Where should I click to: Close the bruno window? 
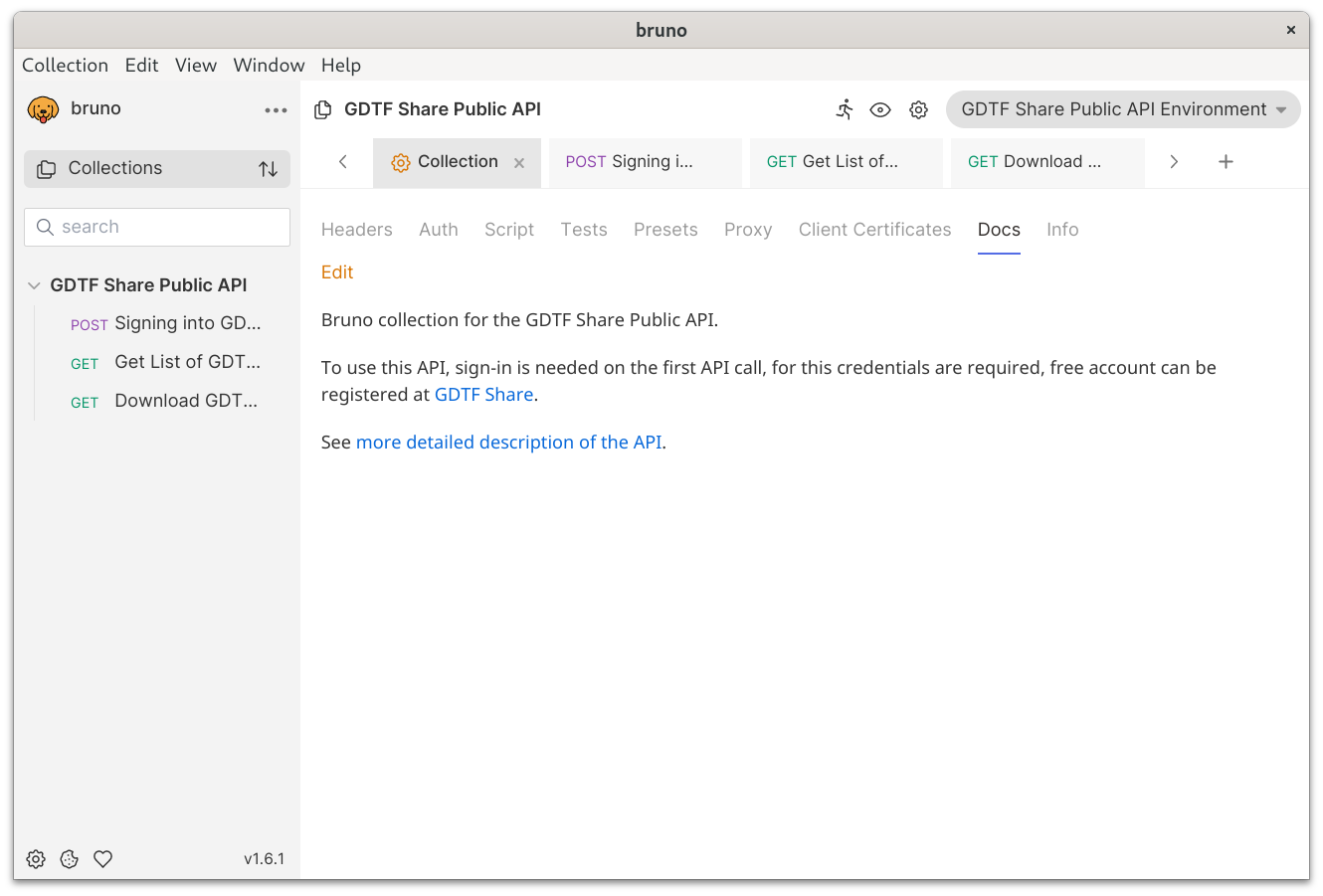click(x=1291, y=30)
